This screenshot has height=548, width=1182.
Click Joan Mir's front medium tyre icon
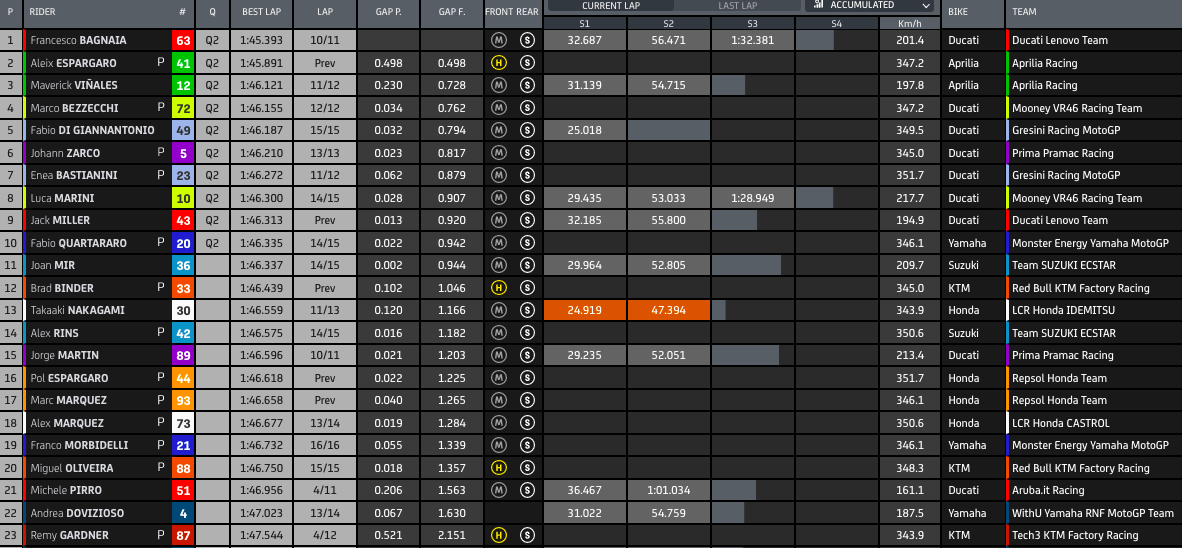(x=498, y=265)
